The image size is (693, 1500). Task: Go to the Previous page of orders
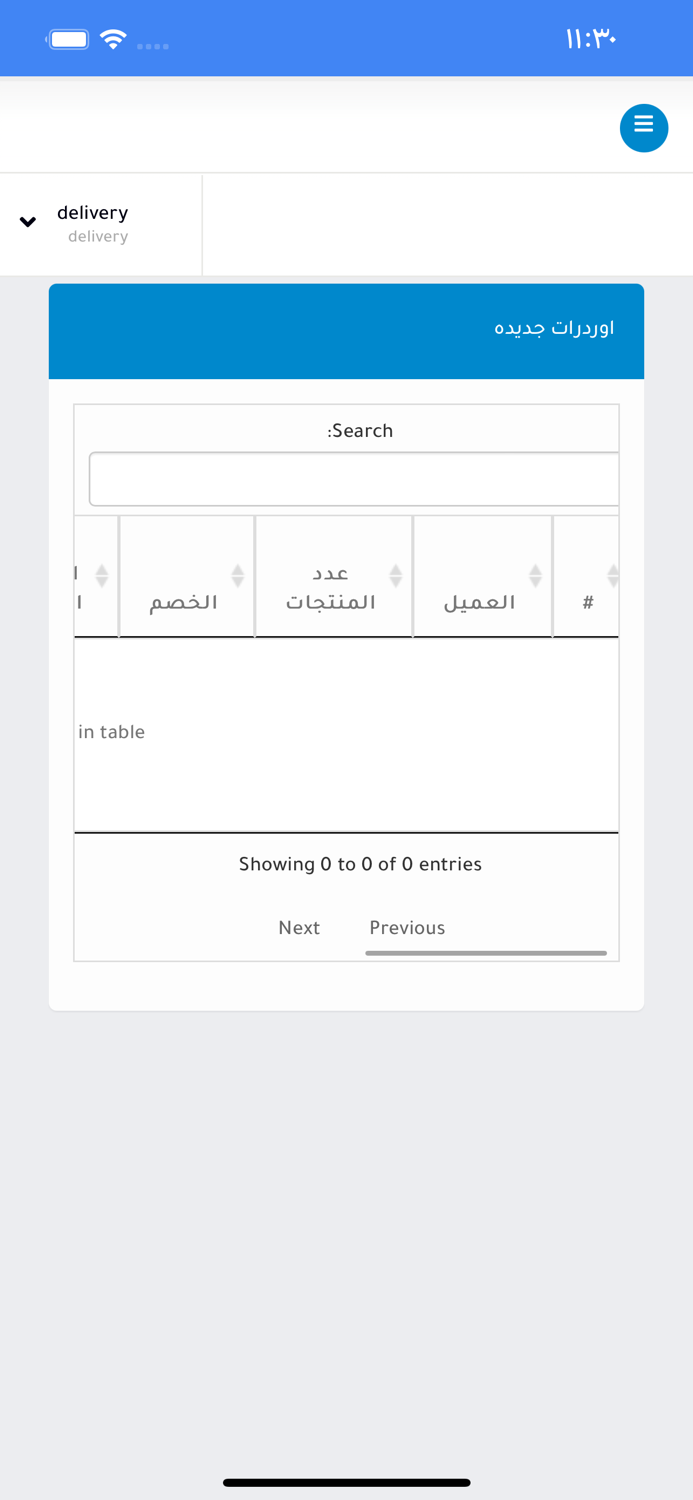tap(407, 928)
